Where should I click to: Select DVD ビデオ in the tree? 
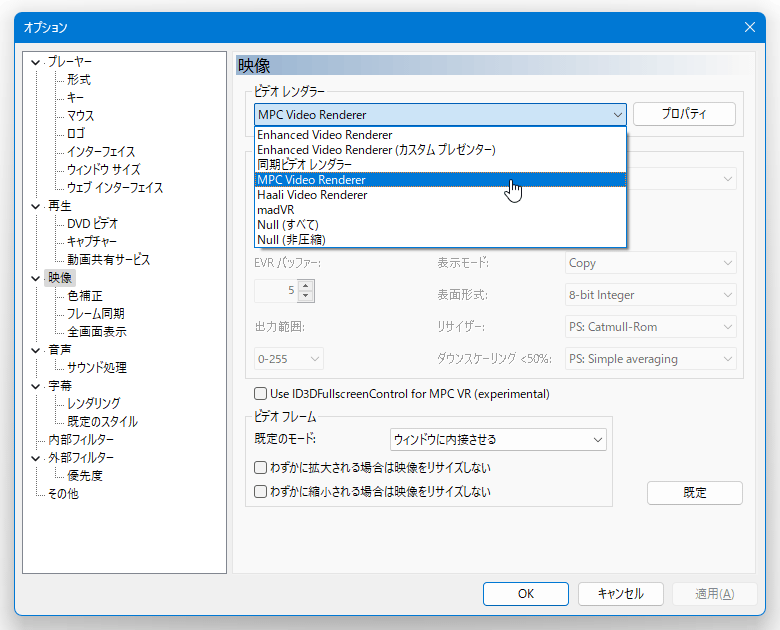93,223
